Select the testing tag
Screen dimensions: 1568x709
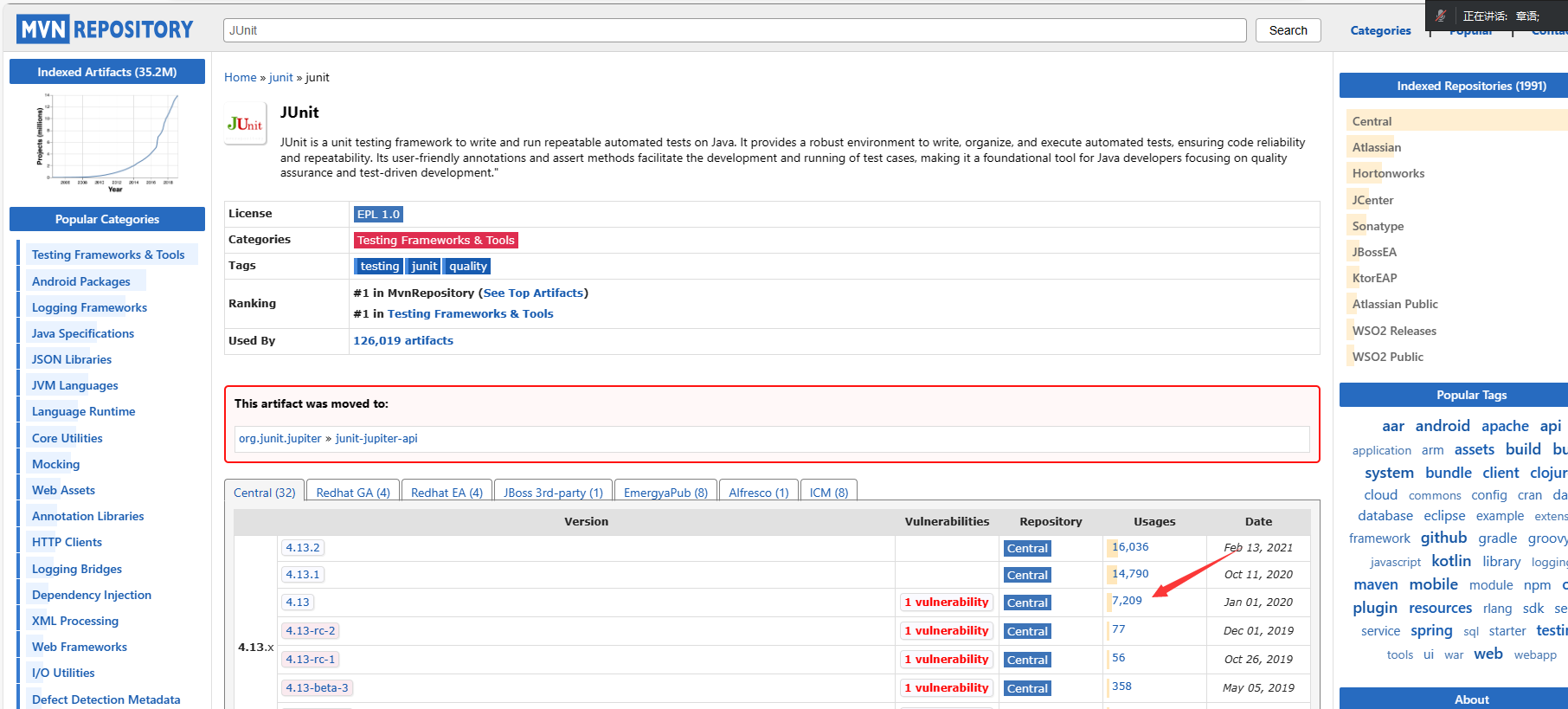tap(379, 266)
